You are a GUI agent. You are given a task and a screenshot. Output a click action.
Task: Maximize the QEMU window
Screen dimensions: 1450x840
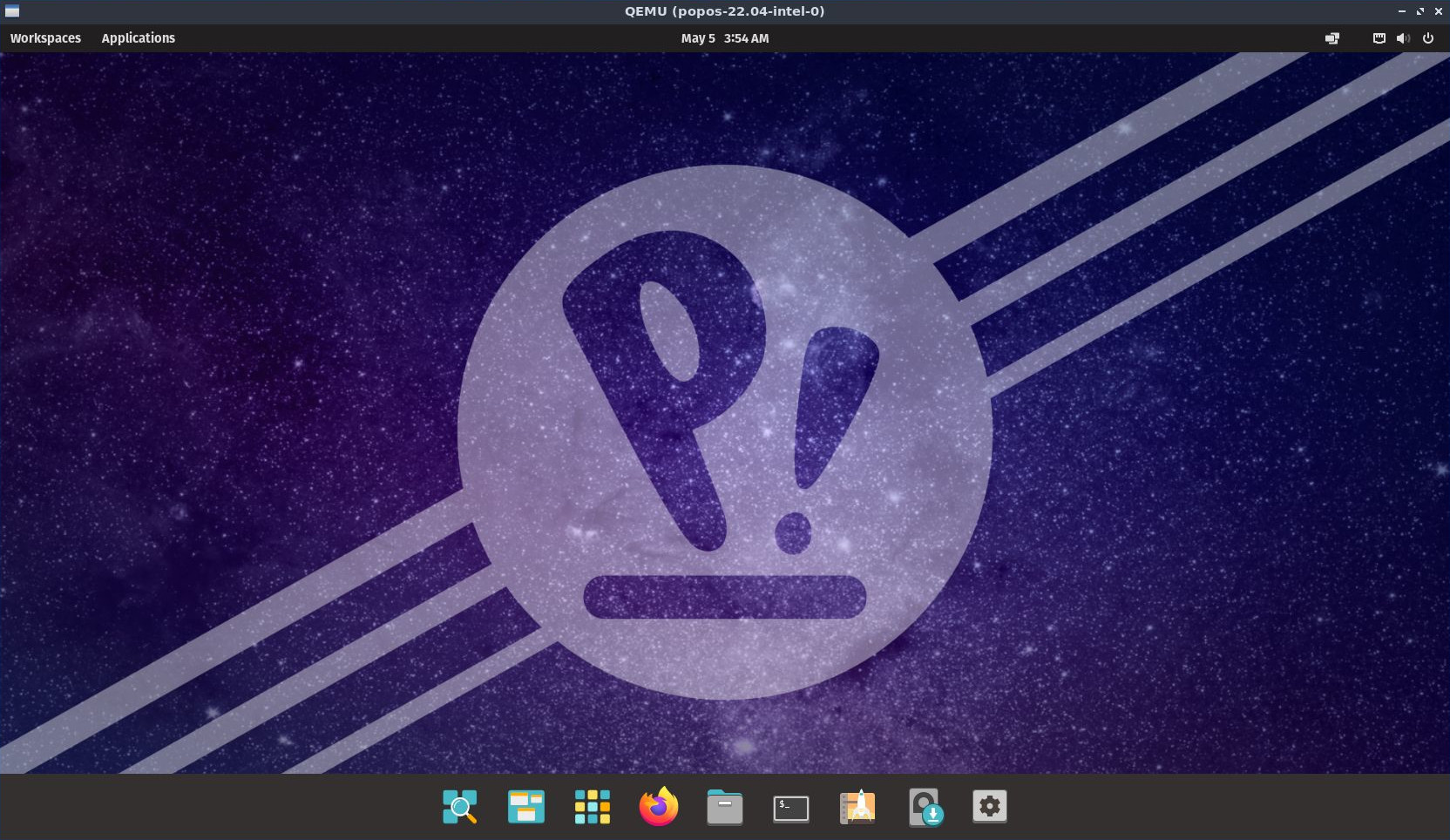(x=1420, y=11)
